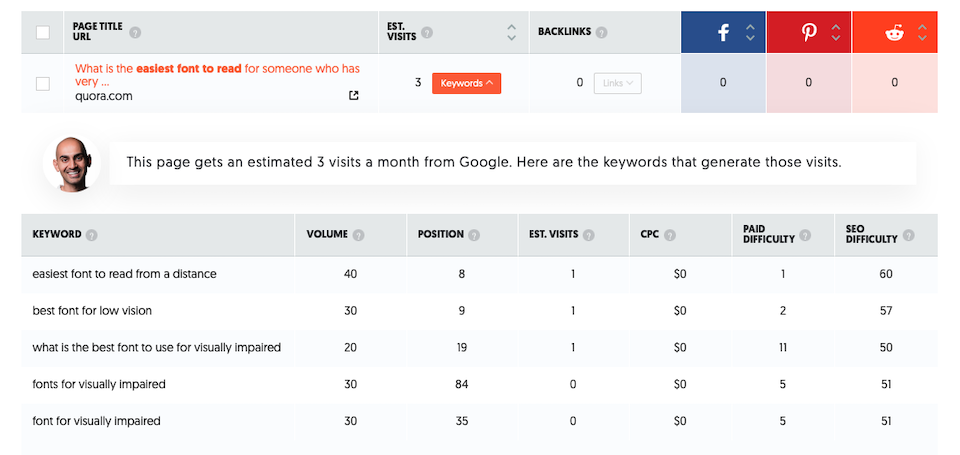Expand the Links dropdown

tap(617, 83)
